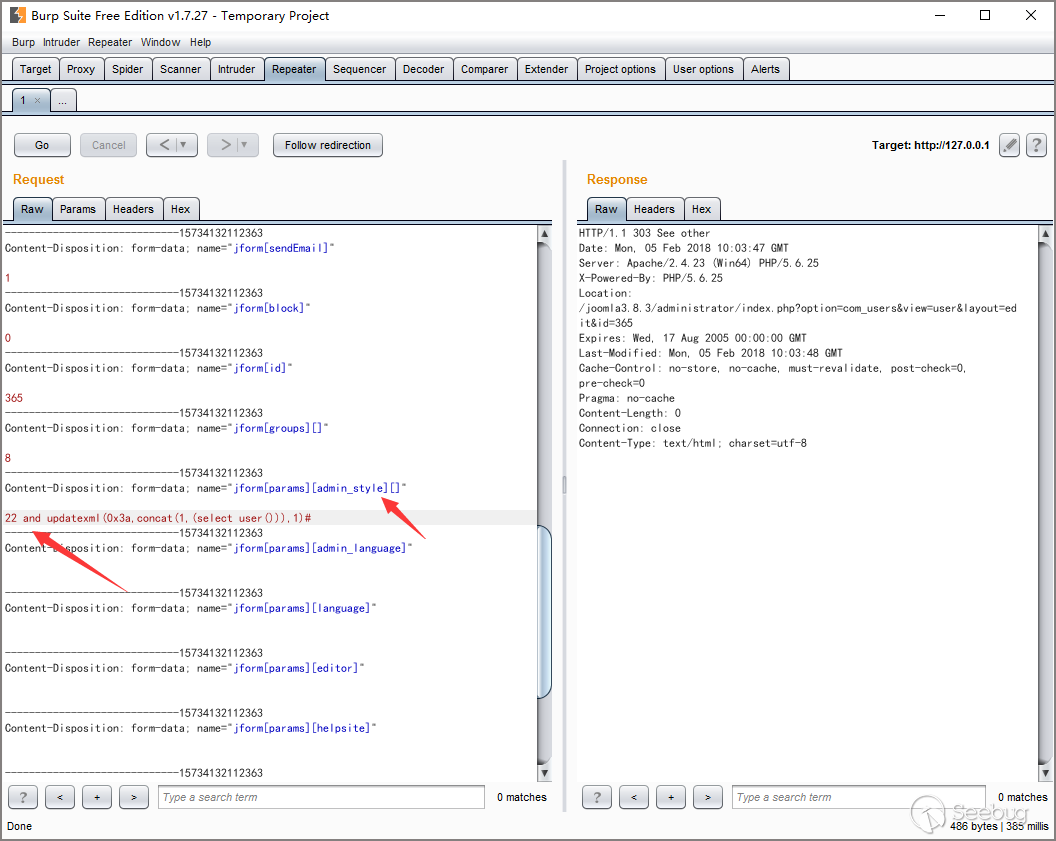Switch to the Scanner tab
The height and width of the screenshot is (841, 1056).
click(x=180, y=69)
